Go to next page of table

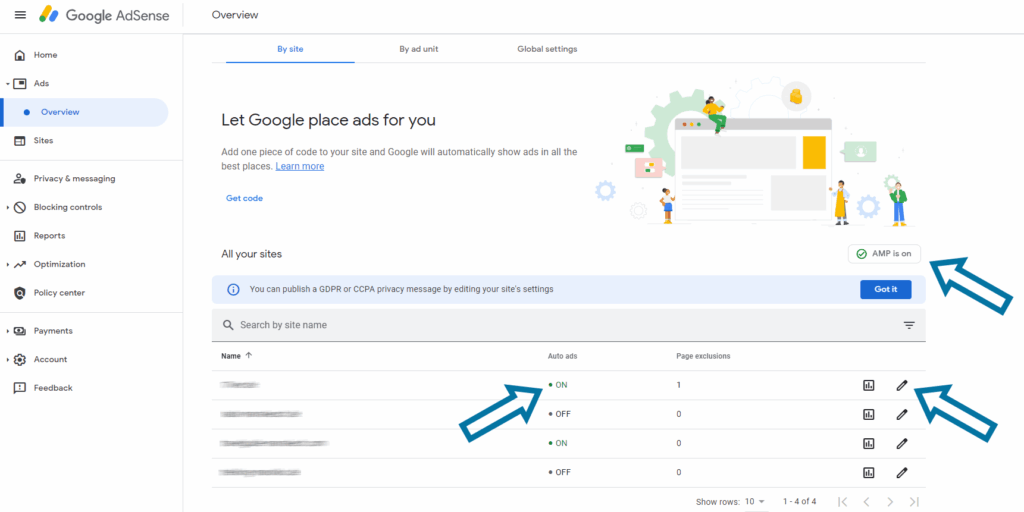click(890, 502)
